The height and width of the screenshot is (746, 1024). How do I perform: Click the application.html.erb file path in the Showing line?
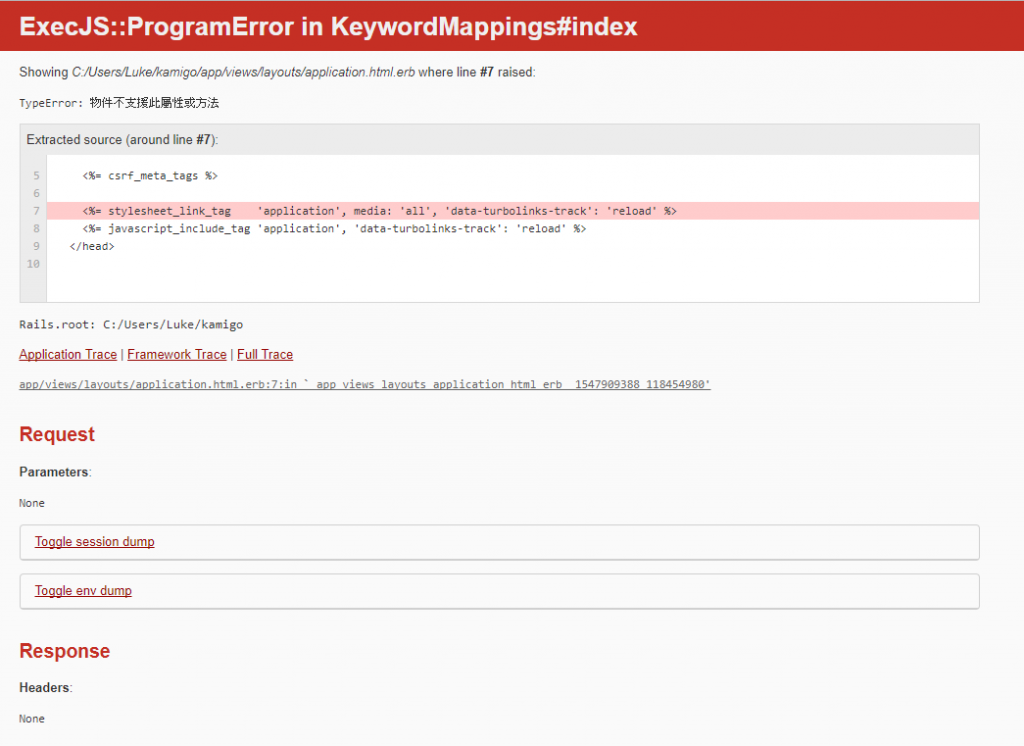[243, 72]
